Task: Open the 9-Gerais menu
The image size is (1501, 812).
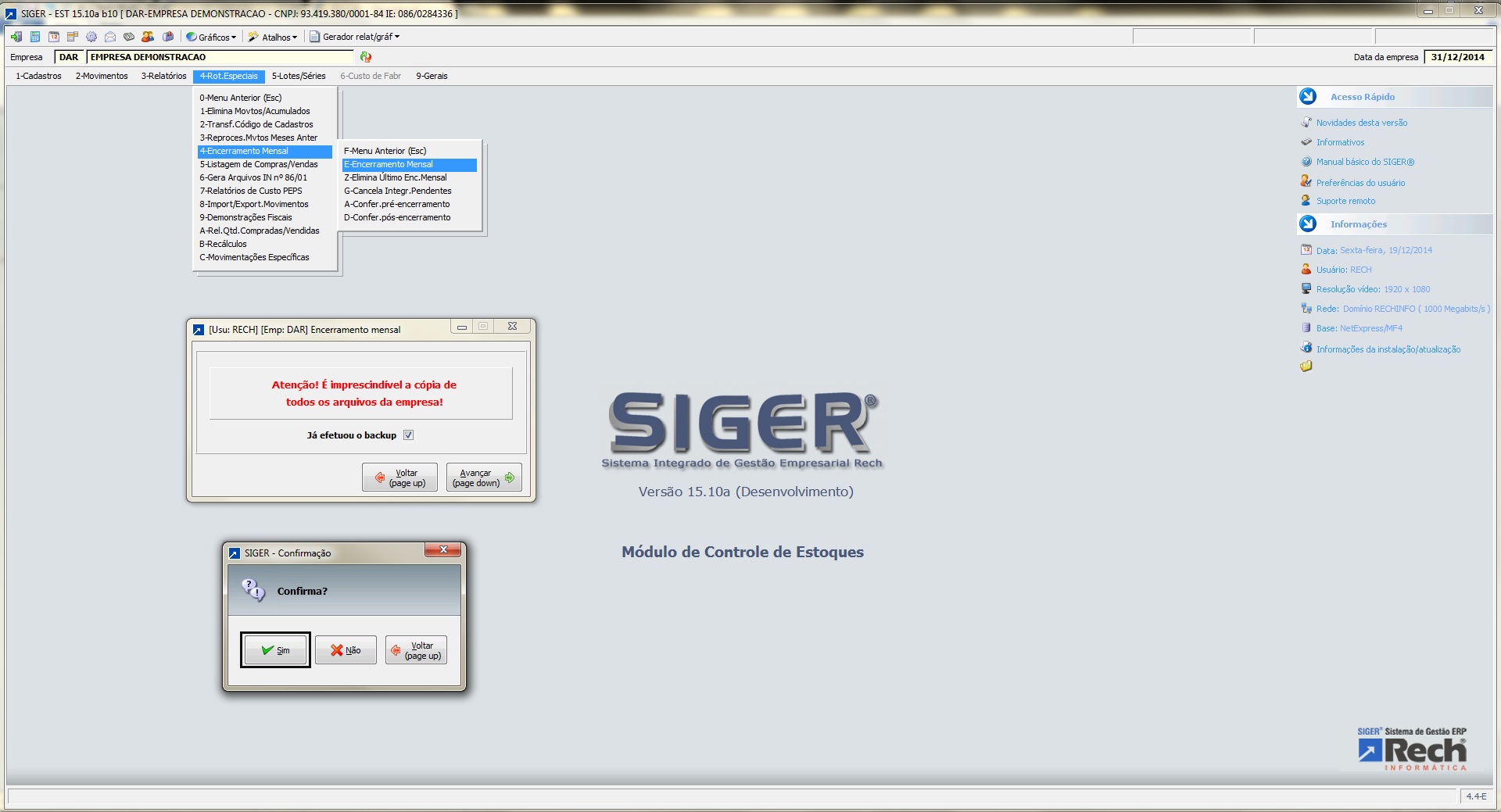Action: pyautogui.click(x=432, y=76)
